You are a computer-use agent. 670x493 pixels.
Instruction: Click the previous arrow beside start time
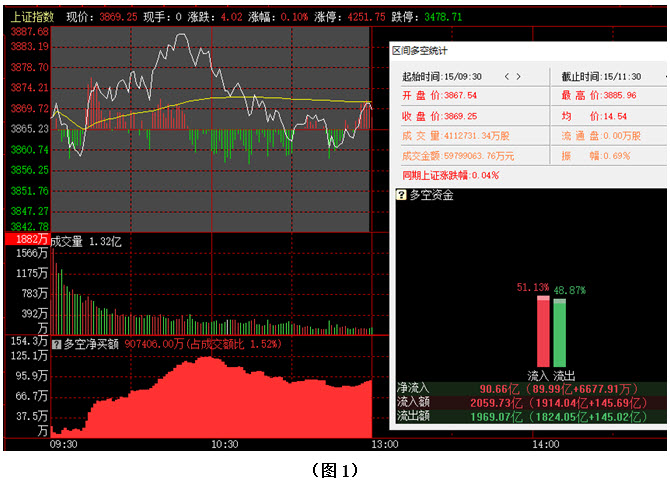(507, 76)
